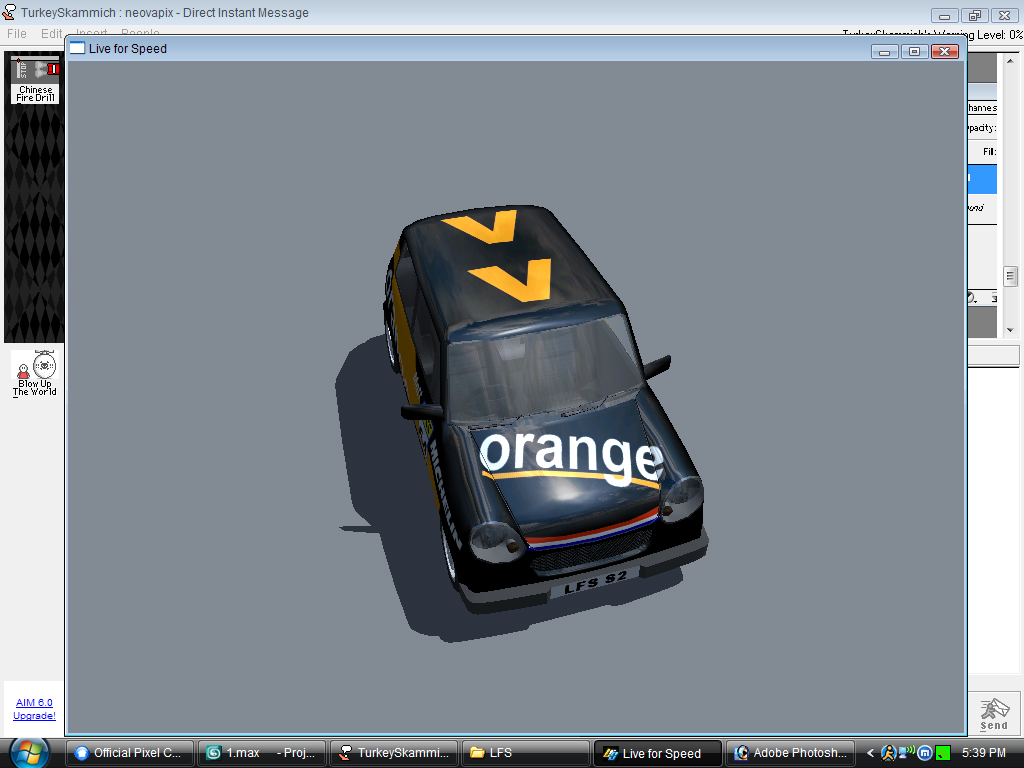Open the LFS folder taskbar button
The height and width of the screenshot is (768, 1024).
[525, 753]
